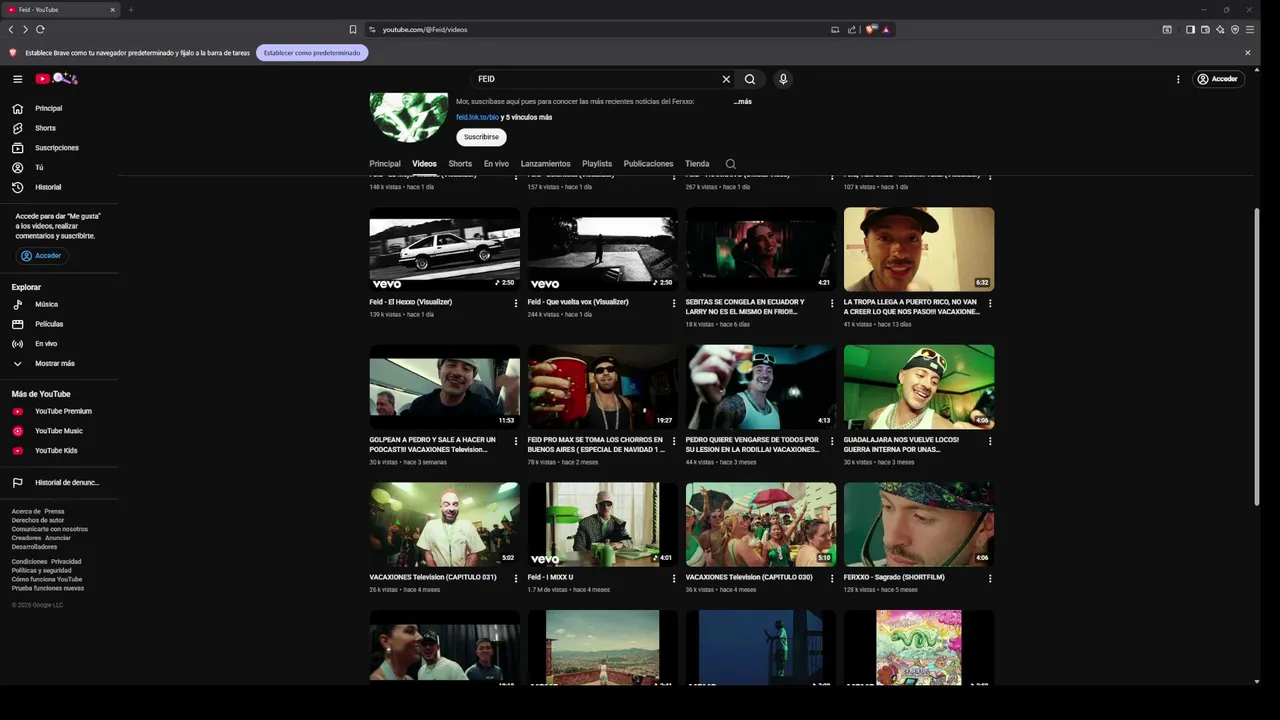Play Que vuelta vox (Visualizer) thumbnail
Screen dimensions: 1280x720
[602, 249]
